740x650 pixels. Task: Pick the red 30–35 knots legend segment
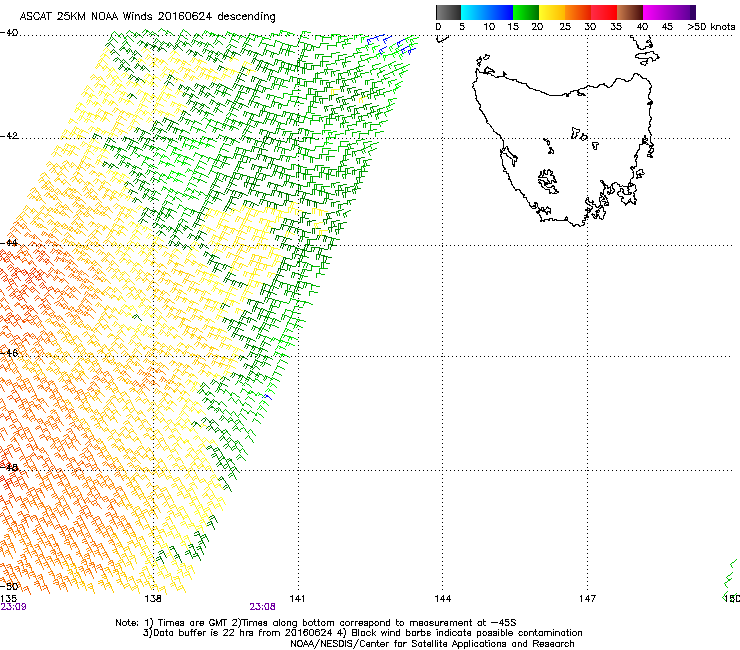[604, 12]
